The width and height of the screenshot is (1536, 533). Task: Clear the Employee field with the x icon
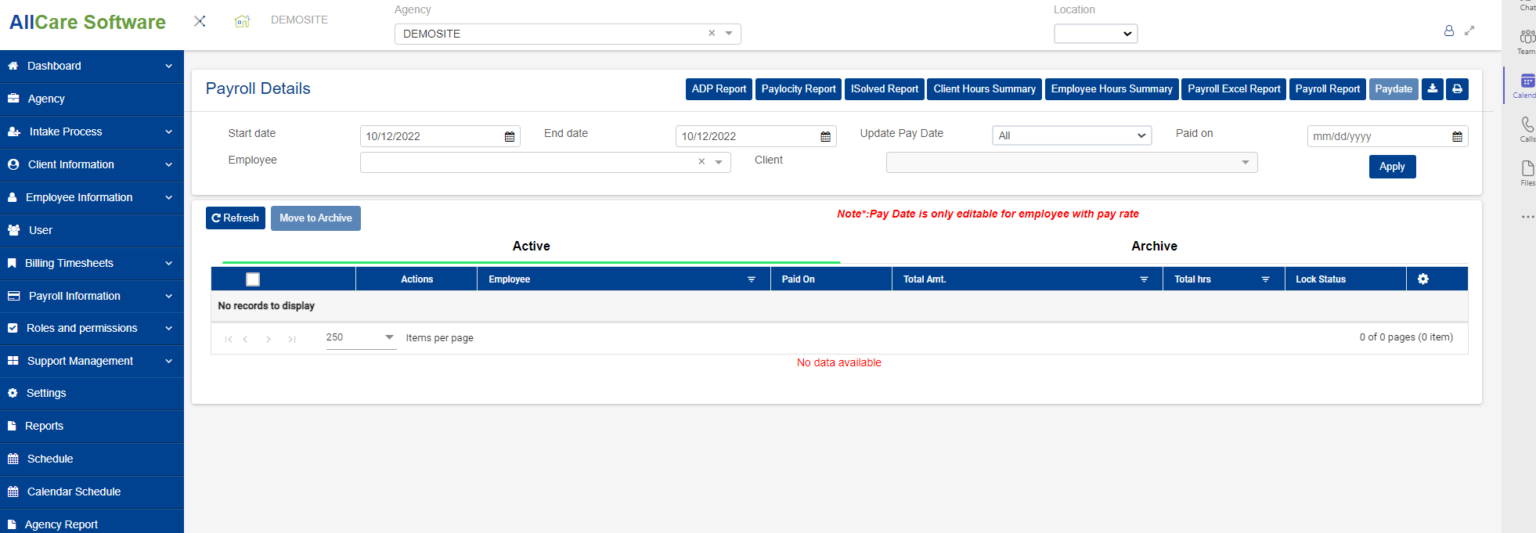[701, 162]
